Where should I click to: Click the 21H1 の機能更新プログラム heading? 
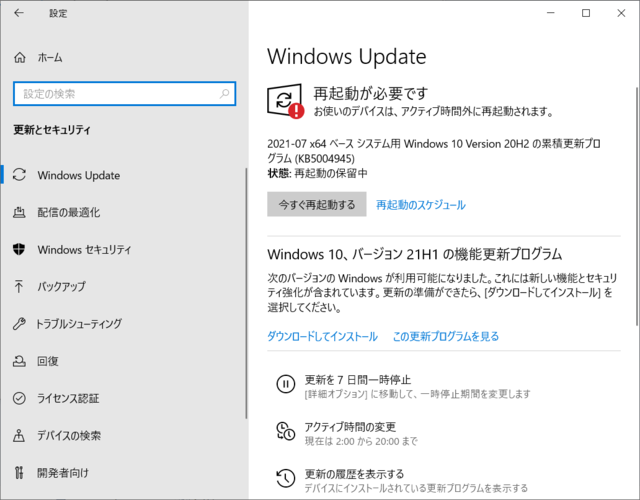click(x=415, y=254)
